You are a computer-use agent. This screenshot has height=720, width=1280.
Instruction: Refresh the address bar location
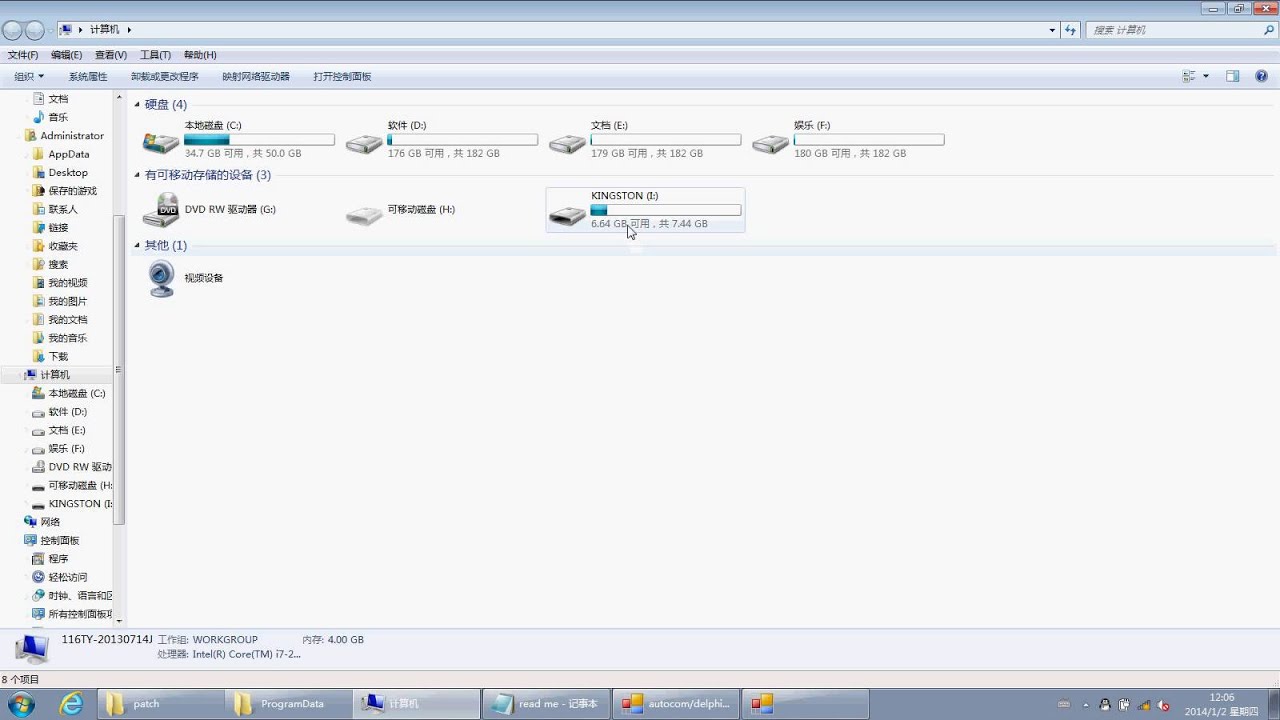(x=1071, y=30)
